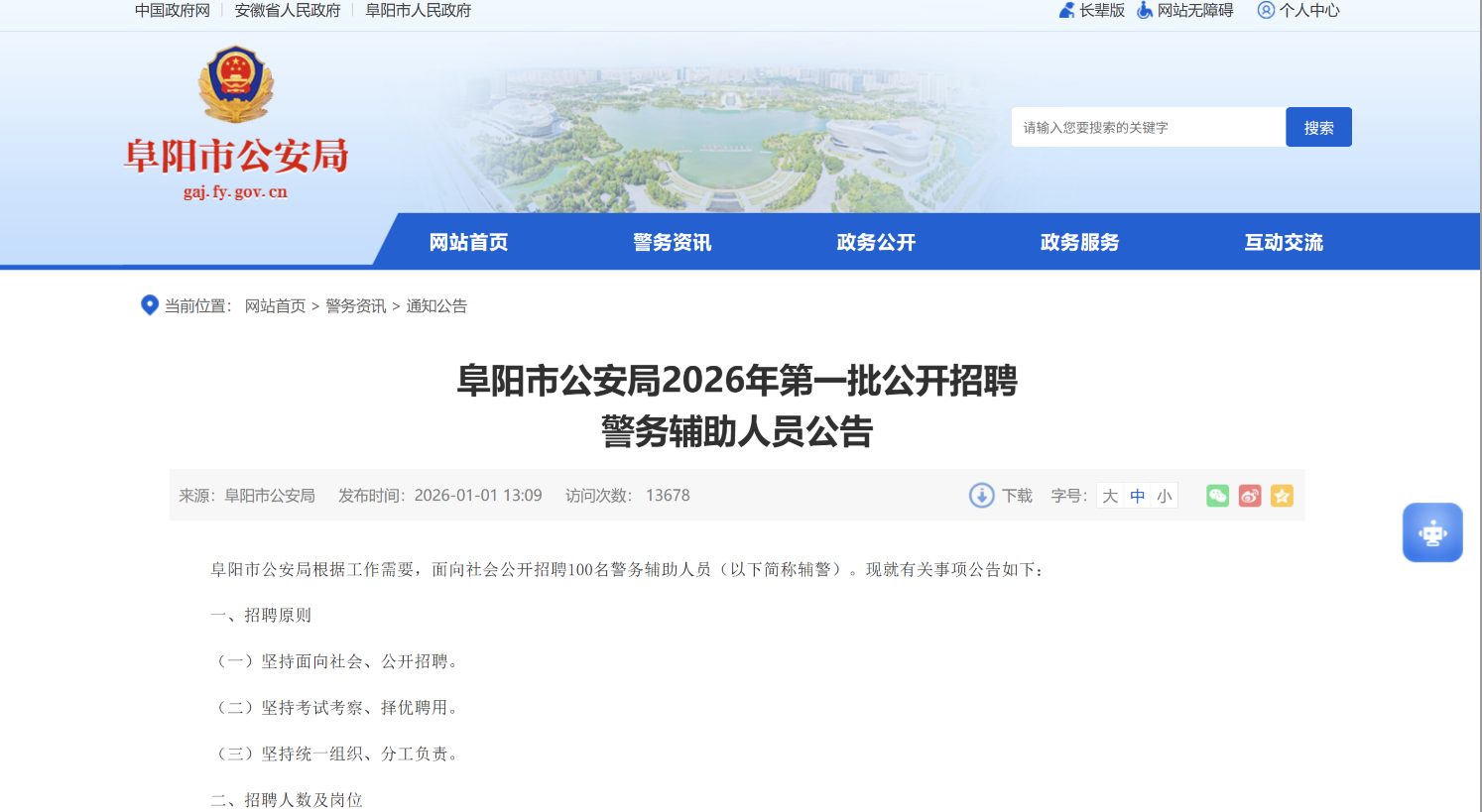Image resolution: width=1482 pixels, height=812 pixels.
Task: Switch font size to 小
Action: [1164, 496]
